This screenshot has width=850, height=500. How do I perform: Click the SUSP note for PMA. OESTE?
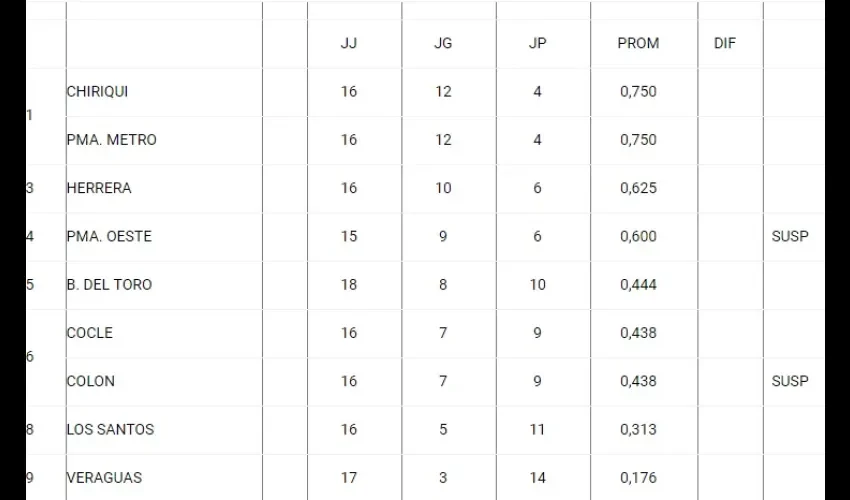tap(790, 236)
